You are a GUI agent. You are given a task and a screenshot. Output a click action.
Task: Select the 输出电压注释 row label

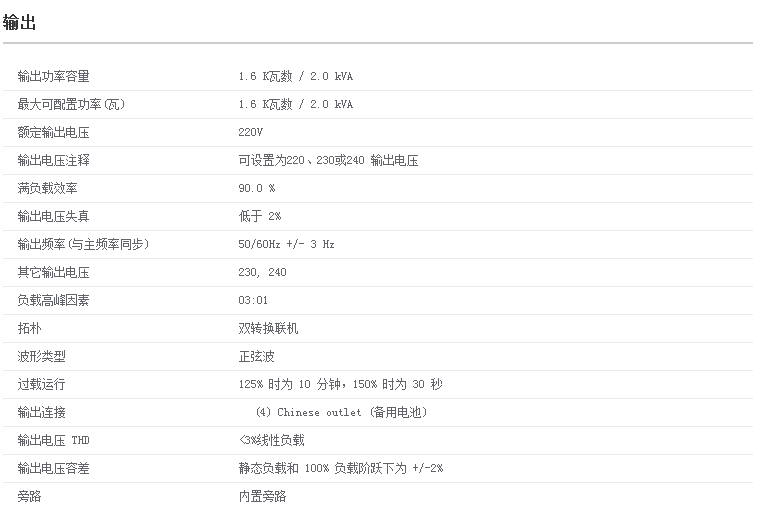[x=53, y=160]
